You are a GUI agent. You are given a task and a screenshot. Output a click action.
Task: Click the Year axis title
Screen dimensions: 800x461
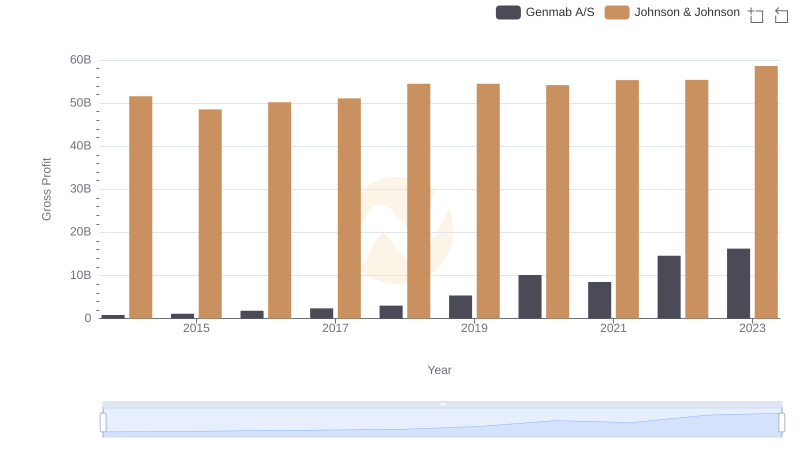tap(439, 370)
